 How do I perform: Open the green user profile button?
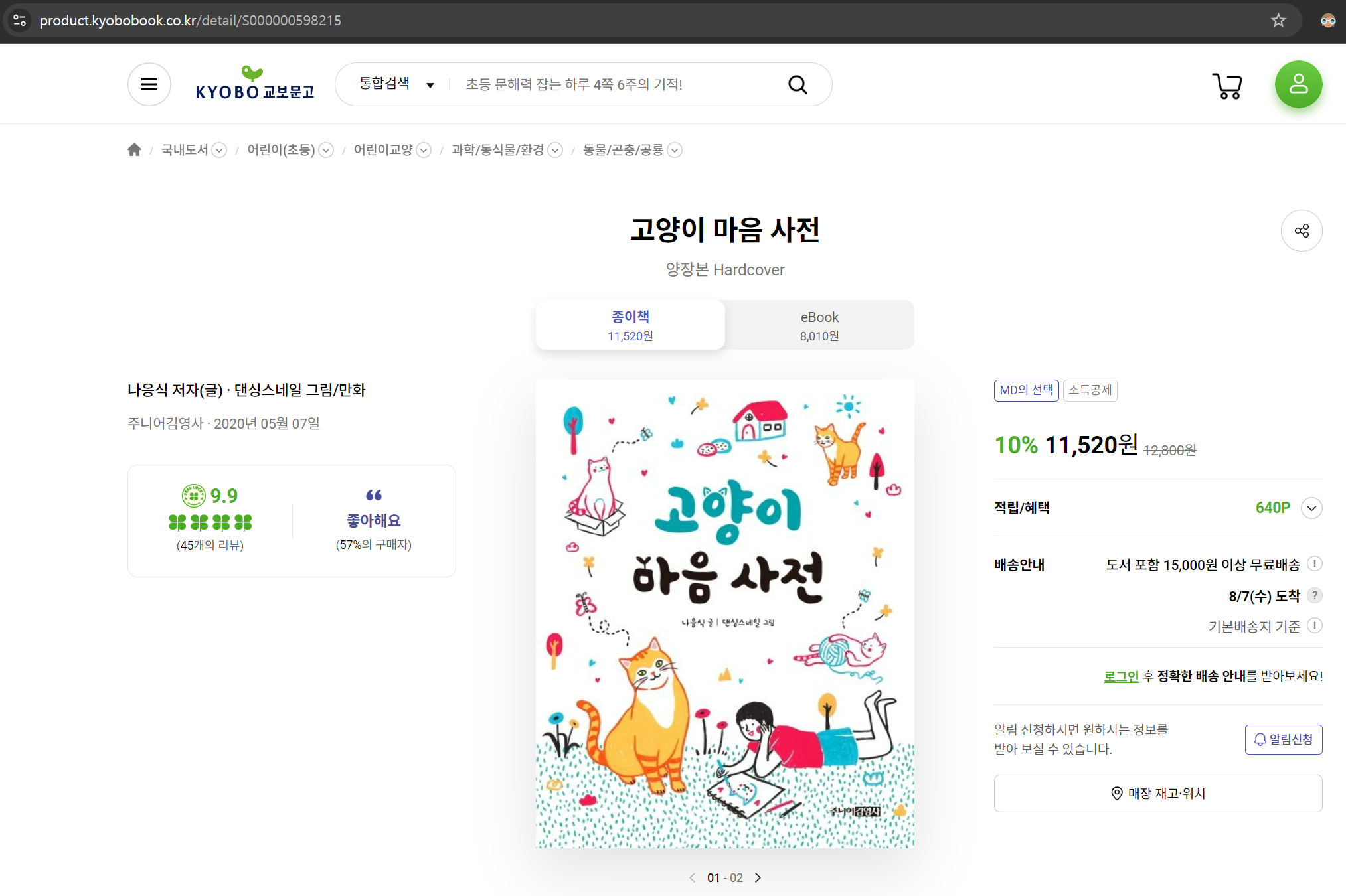(x=1298, y=84)
